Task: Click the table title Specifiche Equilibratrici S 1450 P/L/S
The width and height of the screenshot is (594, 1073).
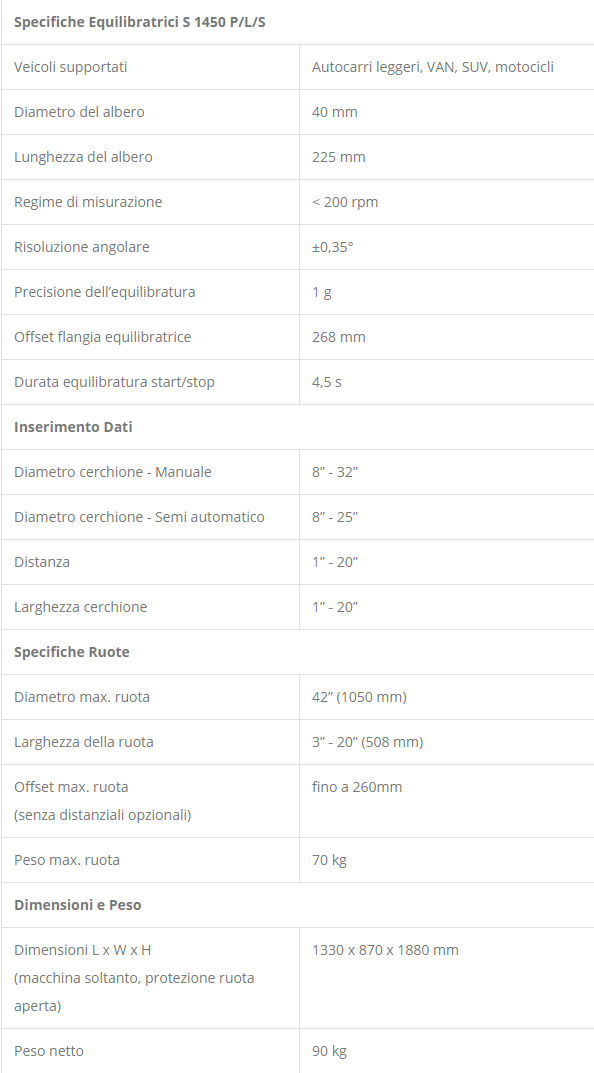Action: tap(140, 22)
